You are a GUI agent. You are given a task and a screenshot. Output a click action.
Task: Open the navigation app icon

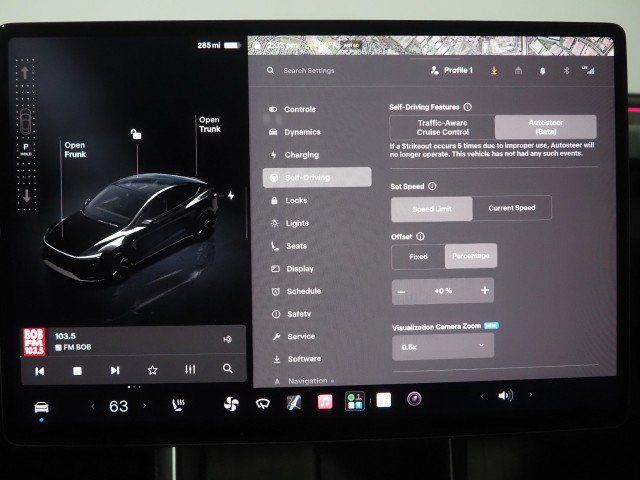294,402
